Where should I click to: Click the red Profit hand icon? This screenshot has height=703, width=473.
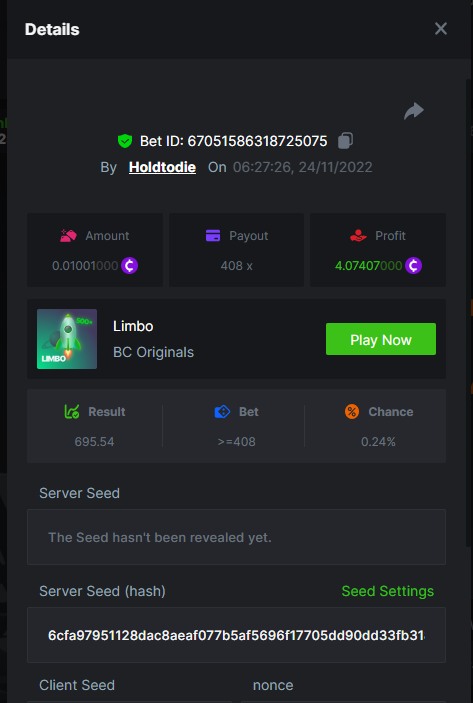[x=358, y=235]
